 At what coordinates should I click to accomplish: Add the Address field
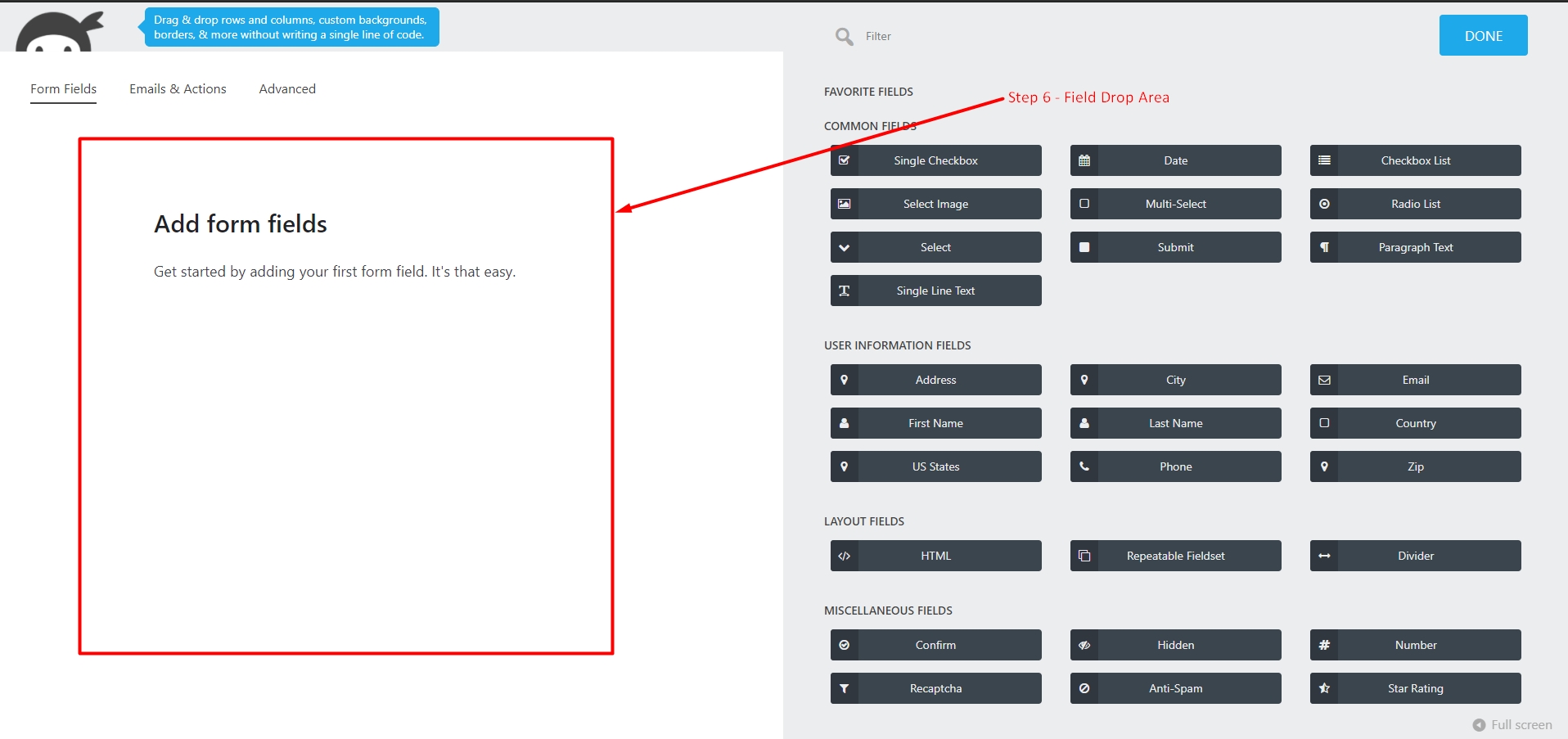[935, 380]
